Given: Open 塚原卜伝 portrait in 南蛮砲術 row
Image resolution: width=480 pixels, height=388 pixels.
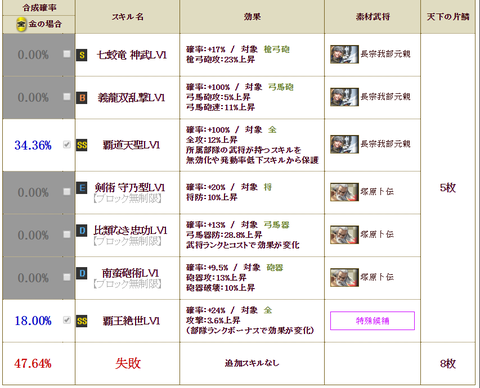Looking at the screenshot, I should click(x=344, y=277).
